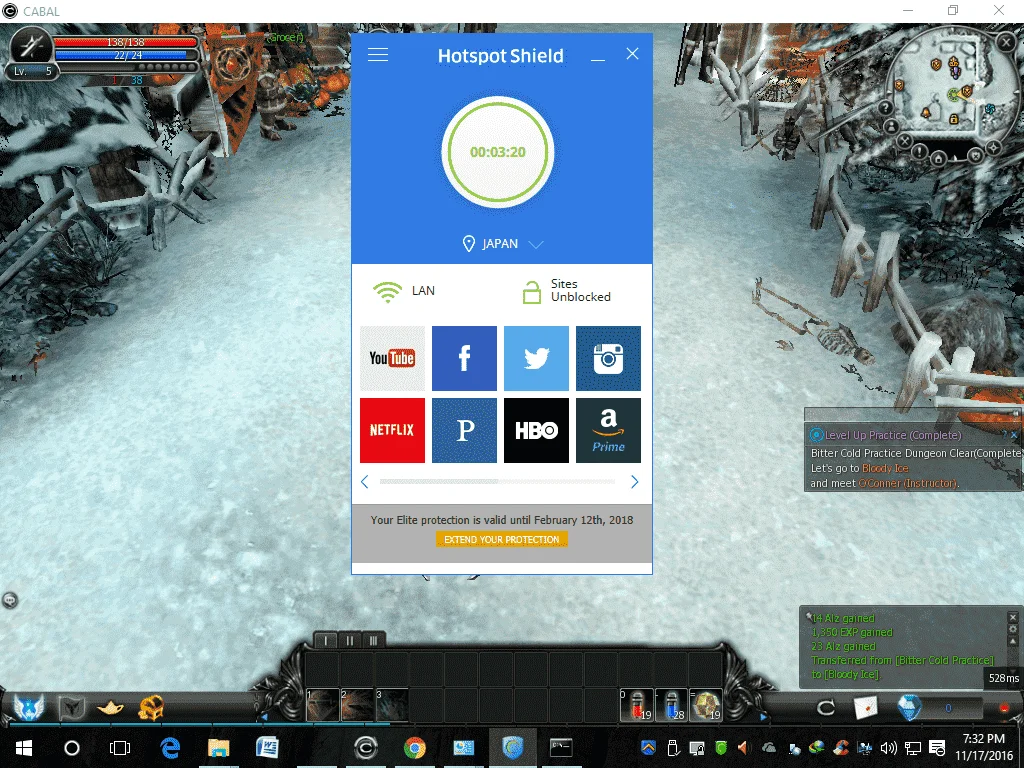
Task: Click the sites list scrollbar
Action: tap(498, 481)
